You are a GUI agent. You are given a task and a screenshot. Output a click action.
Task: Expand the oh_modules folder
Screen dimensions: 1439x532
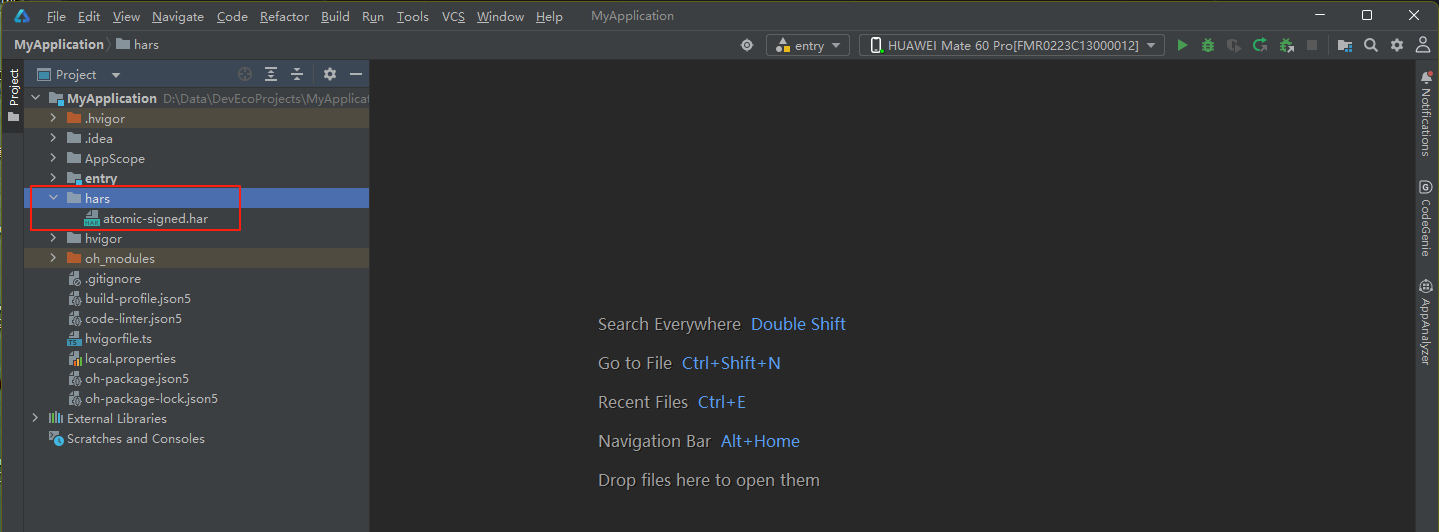pos(53,258)
